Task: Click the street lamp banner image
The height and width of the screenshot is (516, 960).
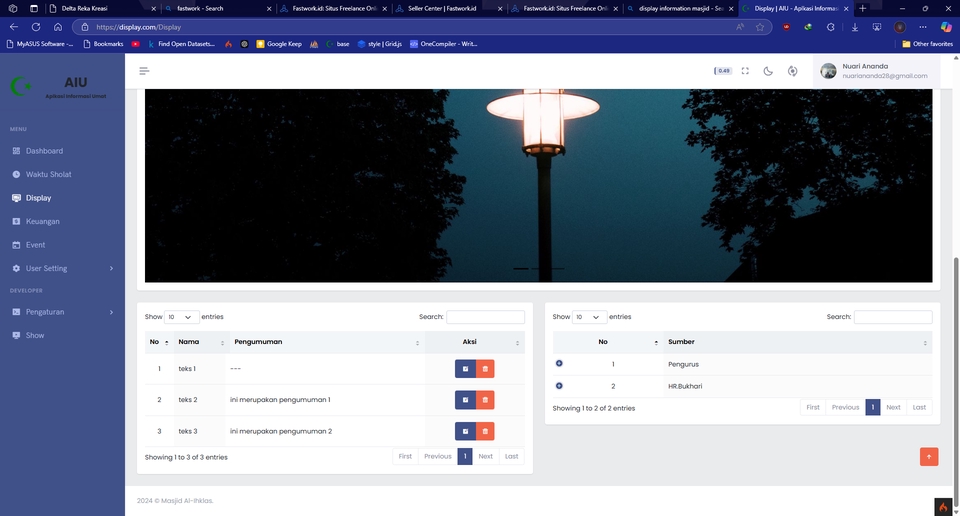Action: (x=538, y=185)
